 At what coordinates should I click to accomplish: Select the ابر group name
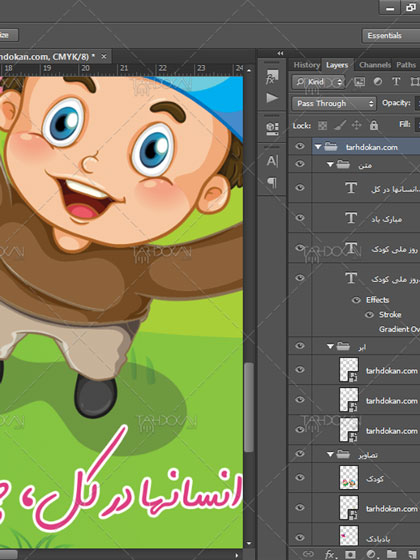click(x=362, y=347)
